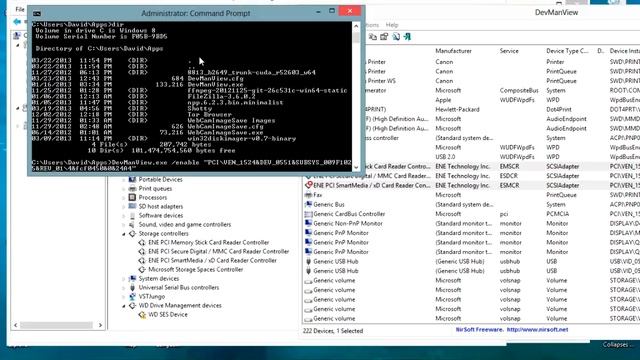Click disabled icon on ENE PCI SmartMedia row in DevManView
This screenshot has height=360, width=640.
[309, 185]
